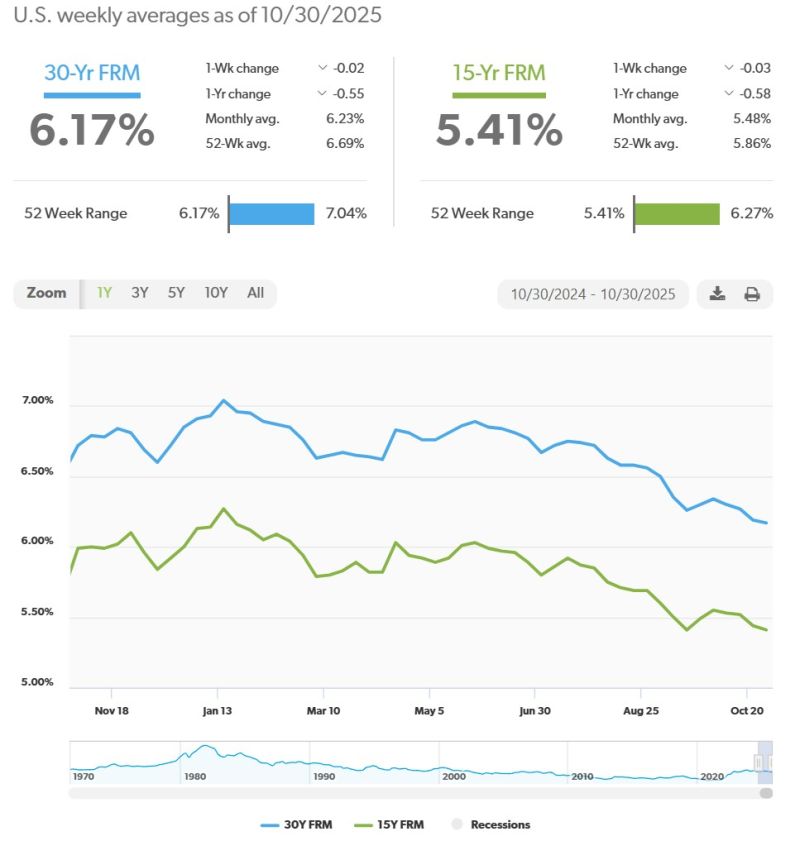Click the 15-Yr FRM heading
Viewport: 800px width, 841px height.
pyautogui.click(x=499, y=73)
